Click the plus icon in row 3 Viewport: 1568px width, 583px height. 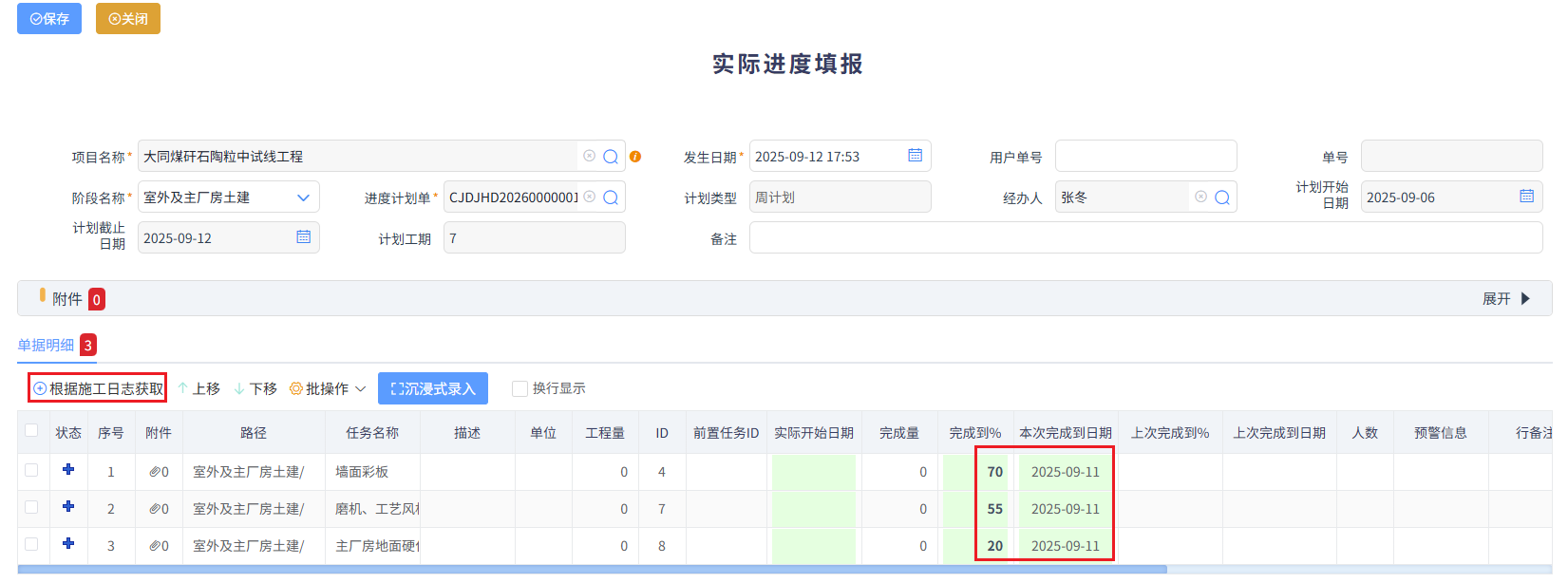click(x=68, y=543)
